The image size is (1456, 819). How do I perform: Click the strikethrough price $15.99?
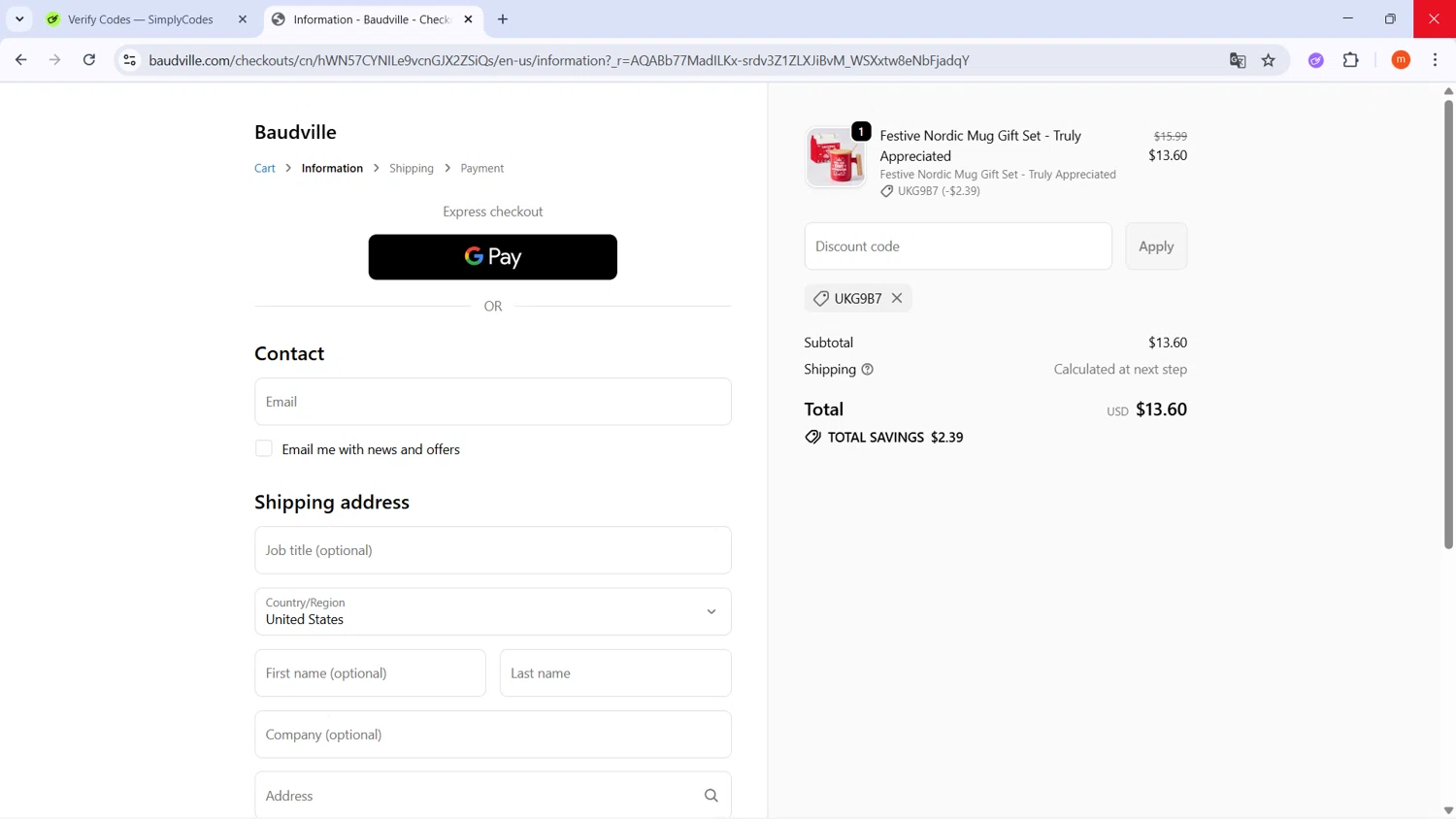click(x=1170, y=137)
